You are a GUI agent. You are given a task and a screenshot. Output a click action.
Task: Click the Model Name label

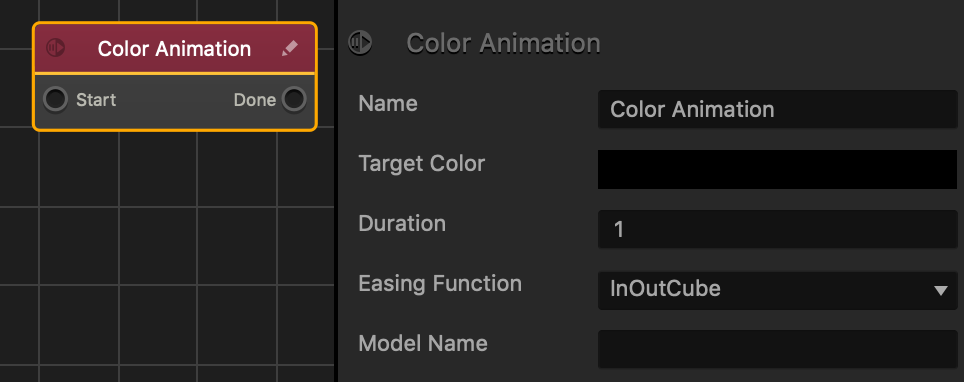[x=423, y=343]
